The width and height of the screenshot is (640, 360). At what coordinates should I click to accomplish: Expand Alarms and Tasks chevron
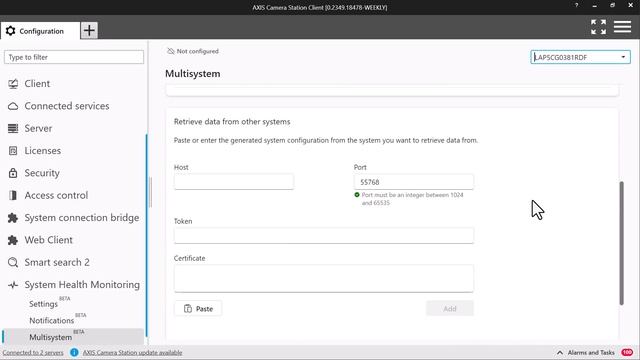(x=560, y=353)
